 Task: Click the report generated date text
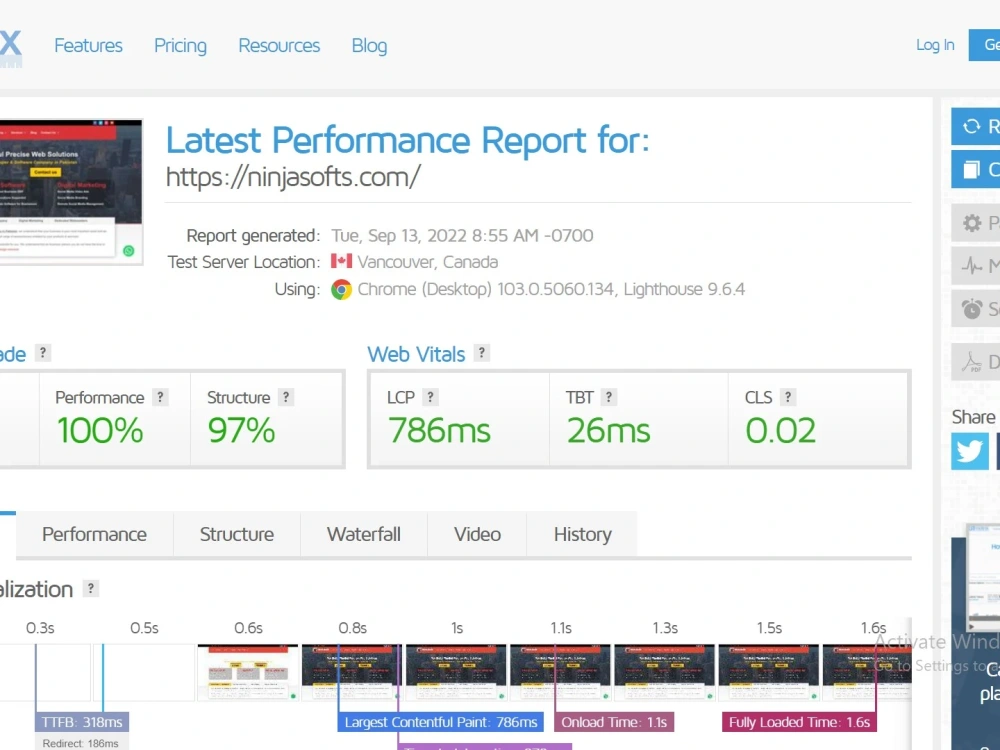pyautogui.click(x=462, y=235)
